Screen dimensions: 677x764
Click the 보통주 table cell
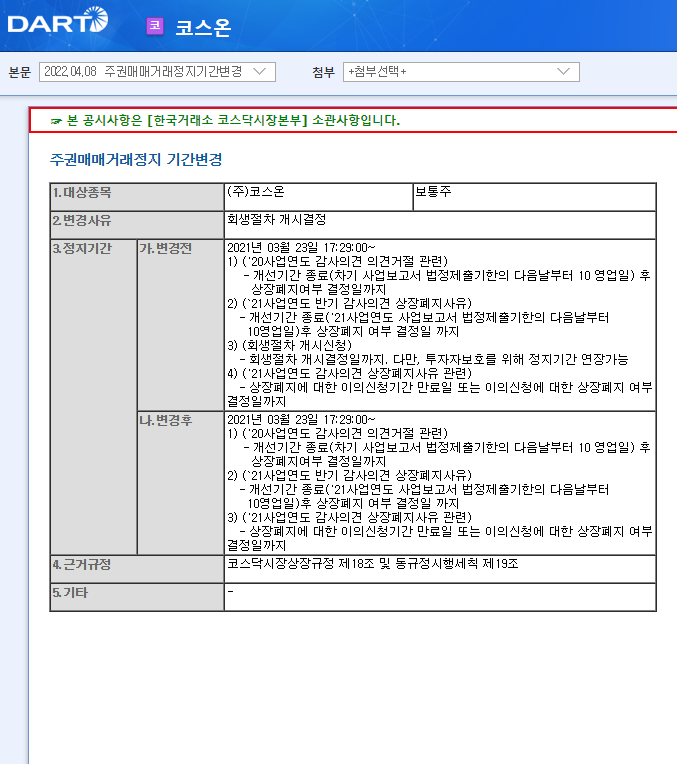click(x=534, y=197)
